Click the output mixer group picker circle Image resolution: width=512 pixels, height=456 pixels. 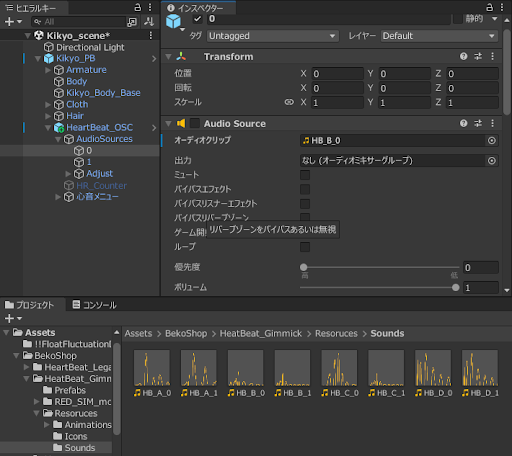(491, 161)
